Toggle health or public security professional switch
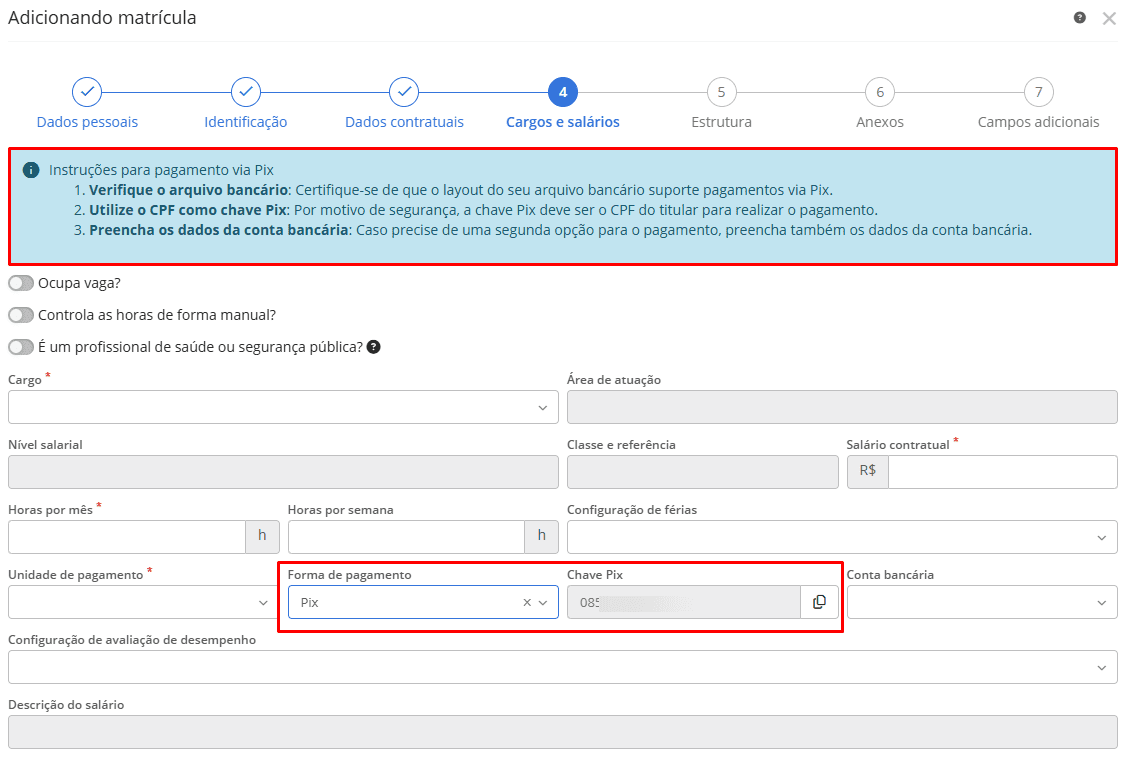The height and width of the screenshot is (775, 1125). pyautogui.click(x=21, y=347)
